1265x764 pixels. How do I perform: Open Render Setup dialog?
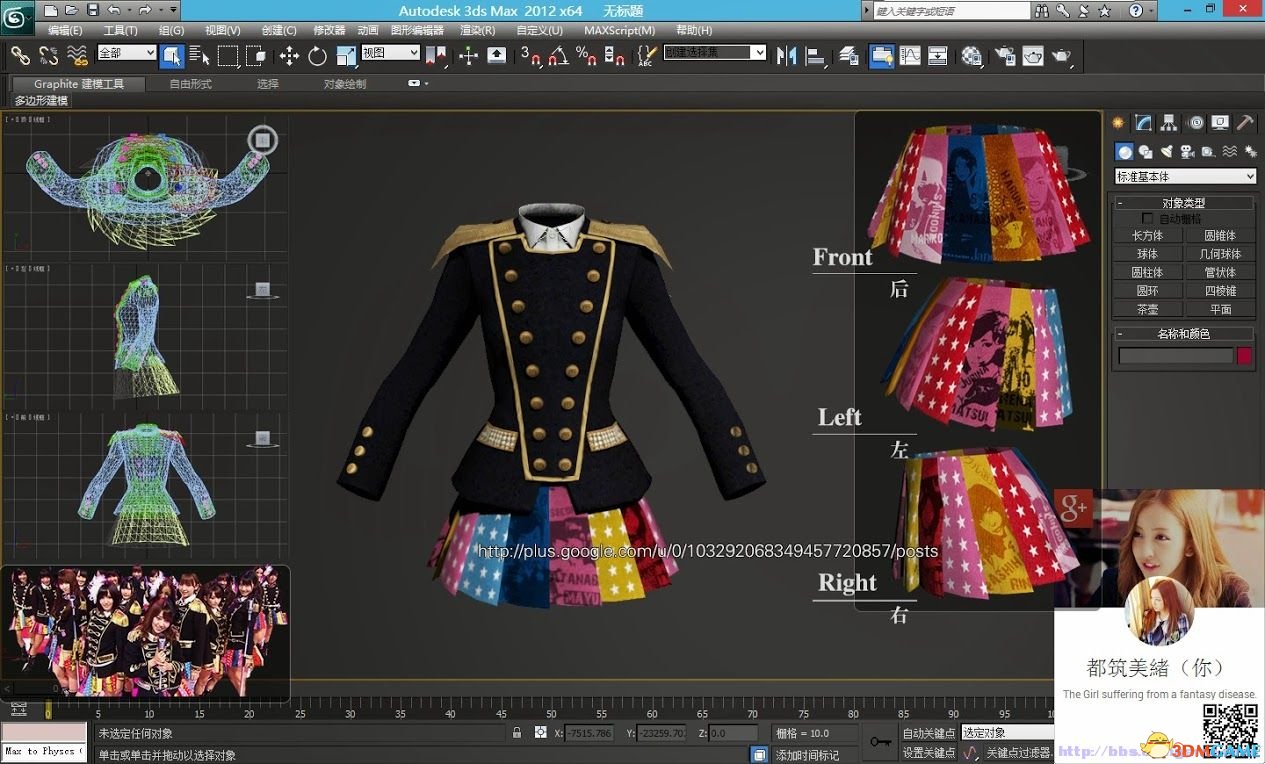1004,55
